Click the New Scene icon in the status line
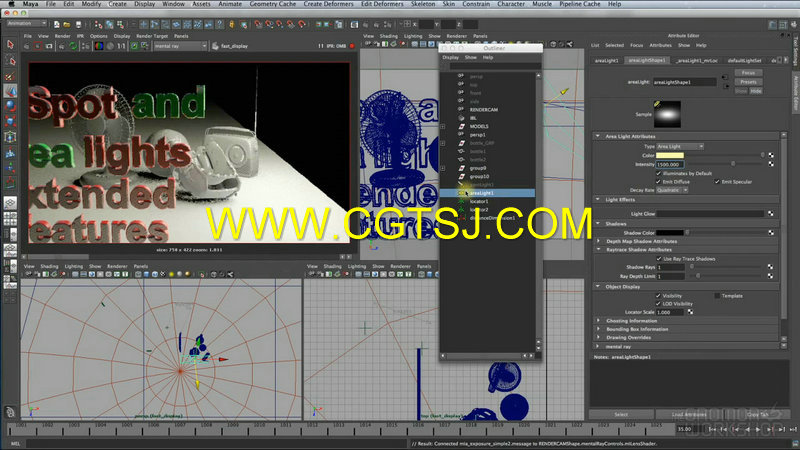 56,24
